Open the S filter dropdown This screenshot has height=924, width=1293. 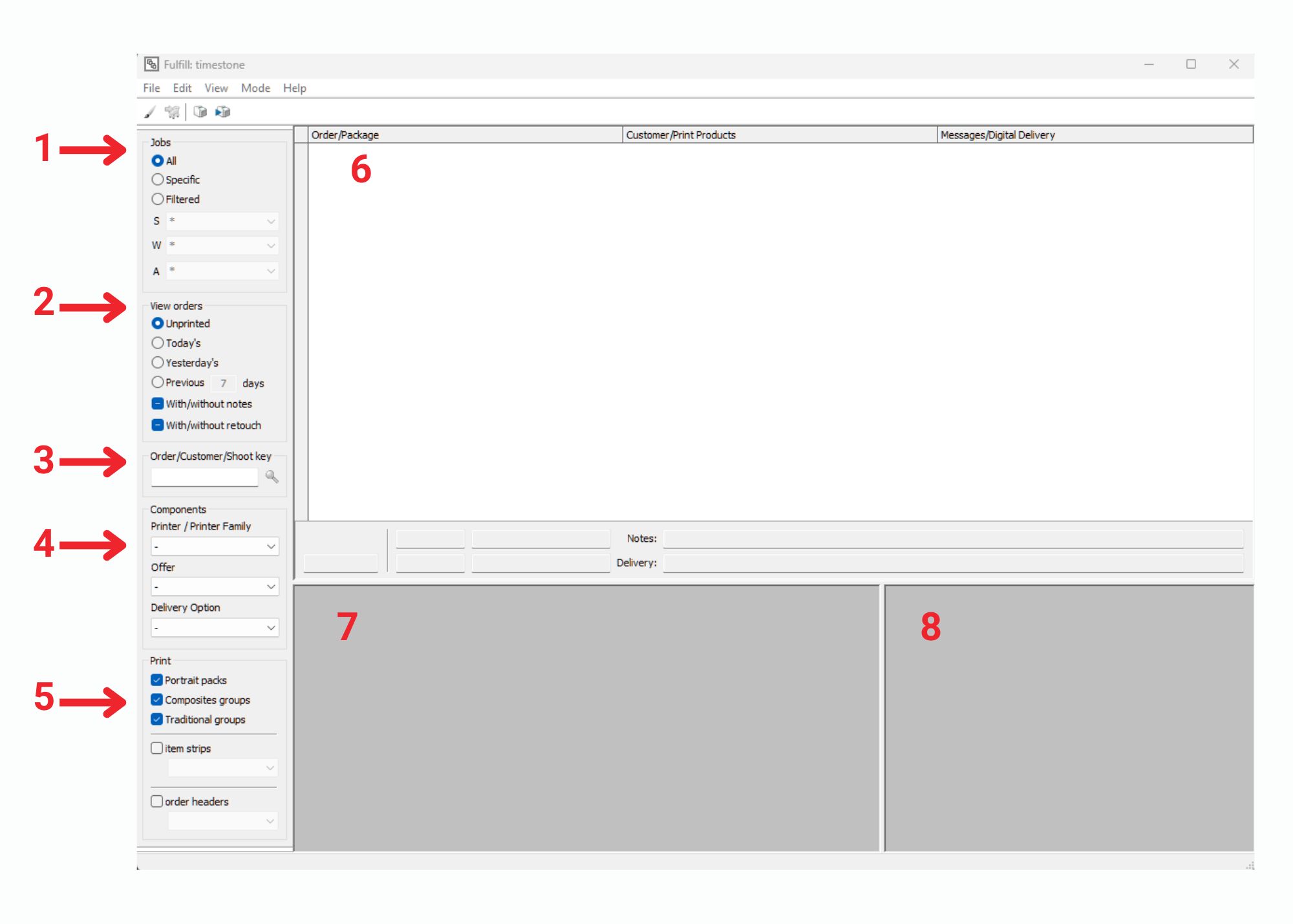(x=222, y=221)
